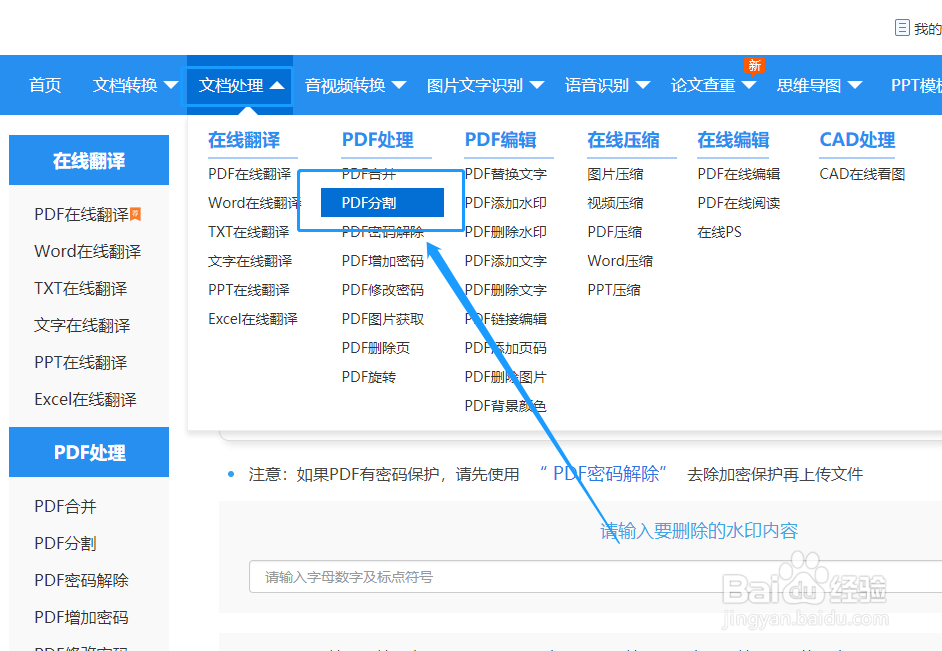942x651 pixels.
Task: Click PDF旋转 under PDF处理 column
Action: 367,376
